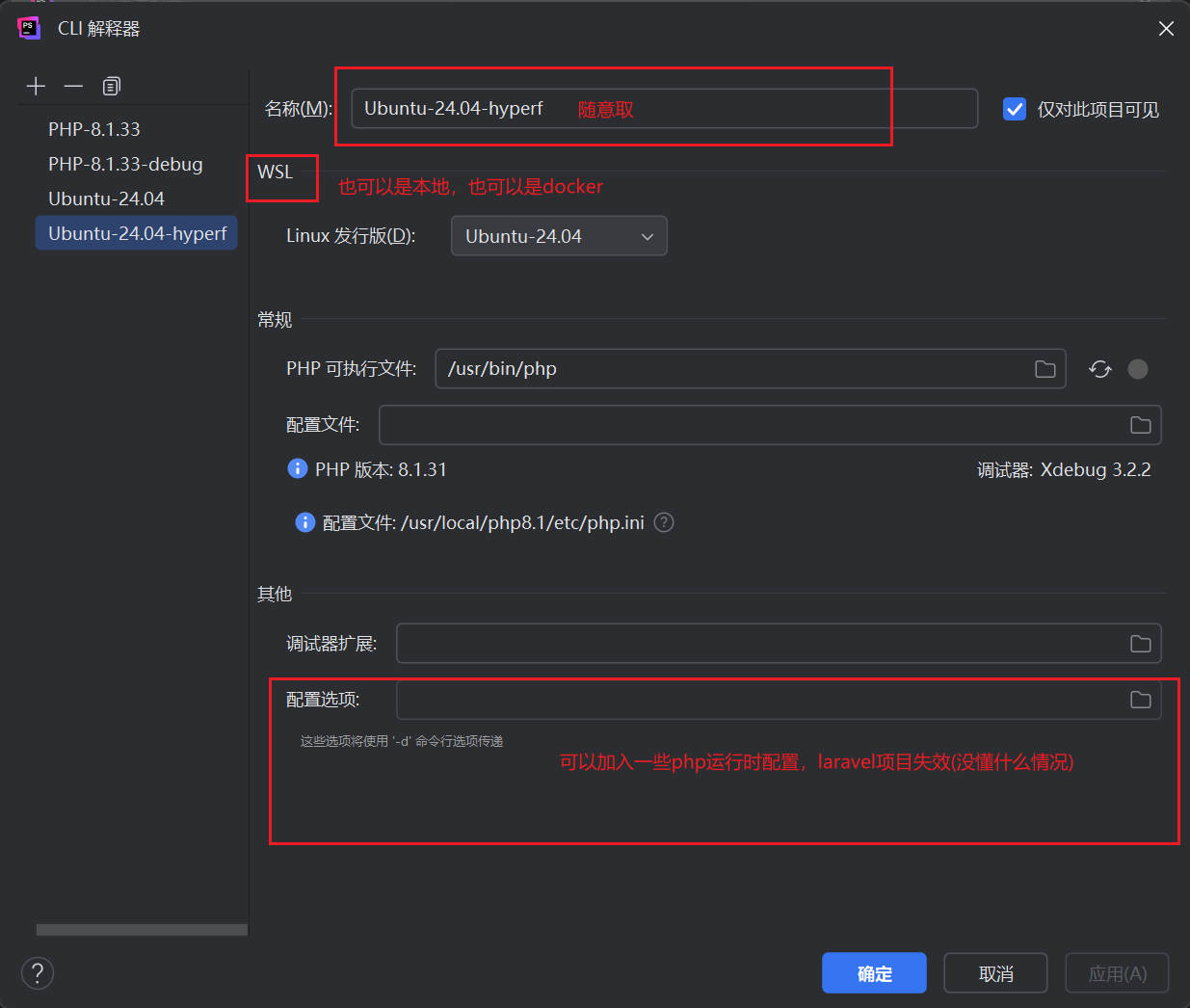The image size is (1190, 1008).
Task: Click the gray status circle indicator
Action: point(1138,369)
